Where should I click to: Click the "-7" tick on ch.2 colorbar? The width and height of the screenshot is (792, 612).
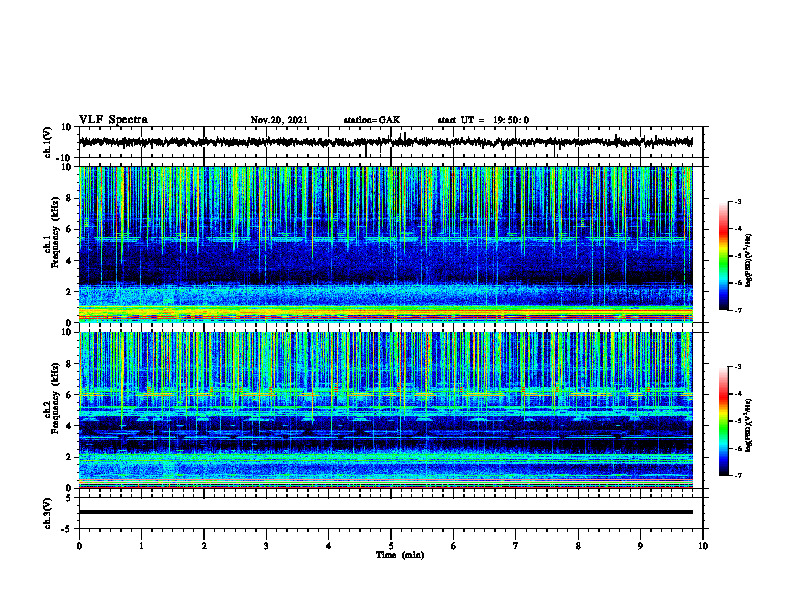pyautogui.click(x=738, y=475)
